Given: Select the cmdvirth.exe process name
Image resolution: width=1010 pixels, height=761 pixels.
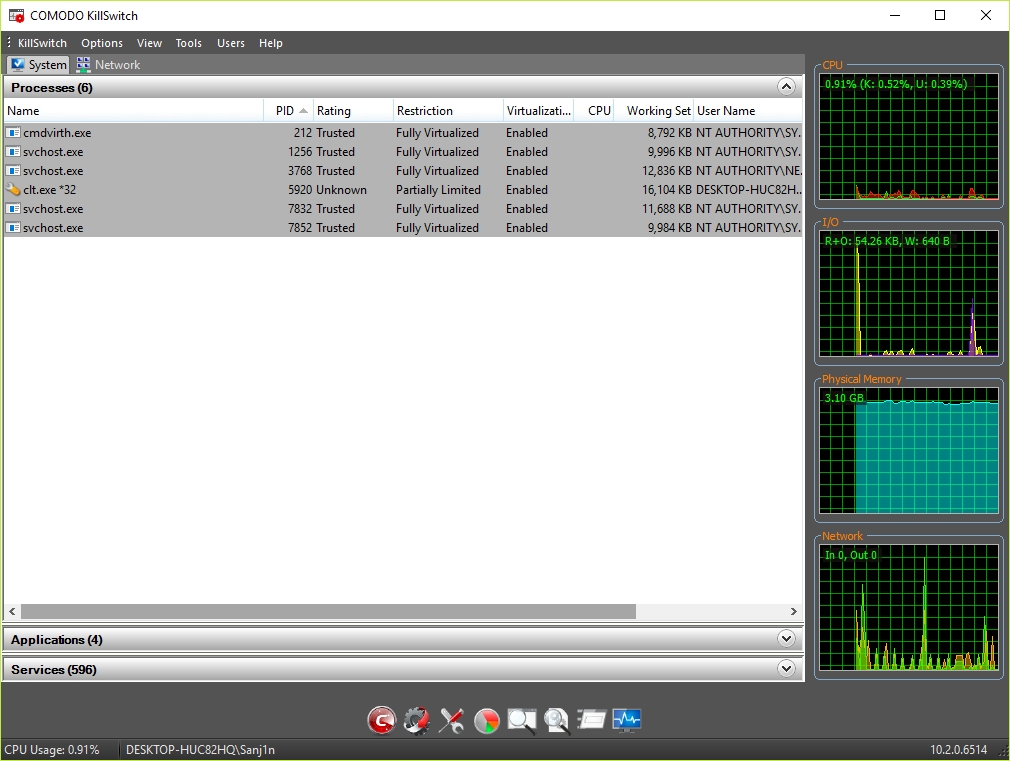Looking at the screenshot, I should point(57,133).
